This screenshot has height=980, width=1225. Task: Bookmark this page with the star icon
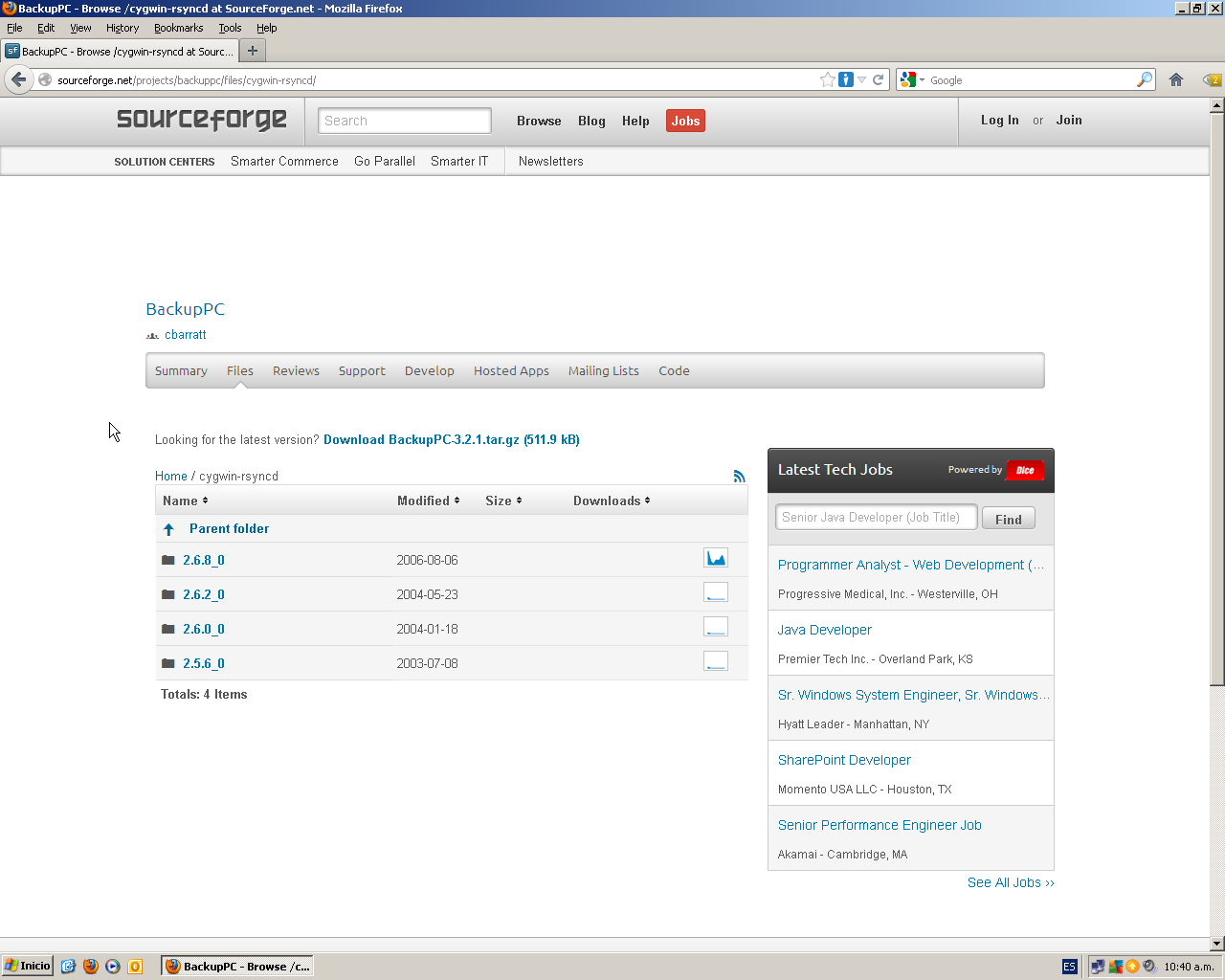pyautogui.click(x=828, y=80)
